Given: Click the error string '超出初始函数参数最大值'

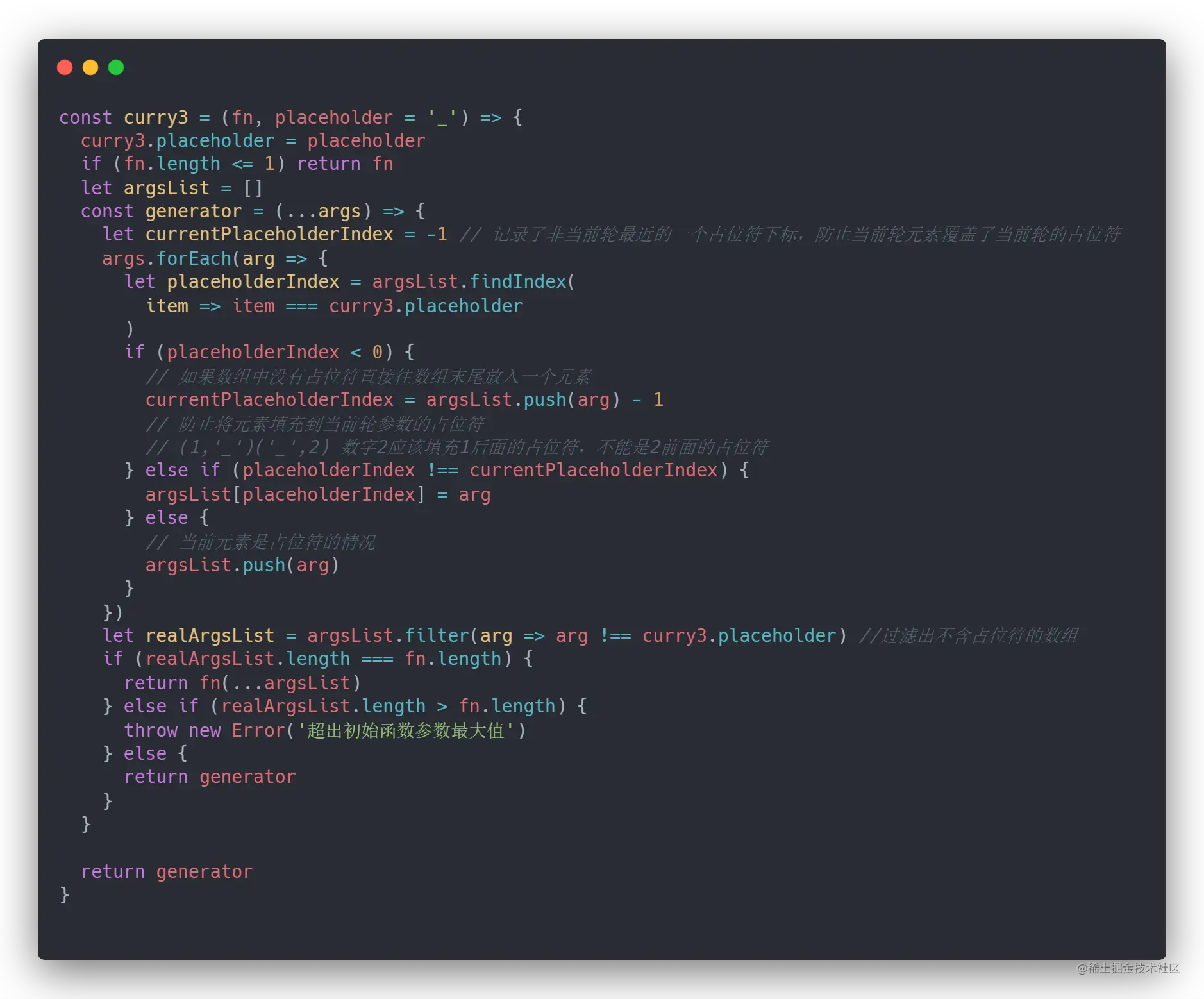Looking at the screenshot, I should tap(406, 731).
